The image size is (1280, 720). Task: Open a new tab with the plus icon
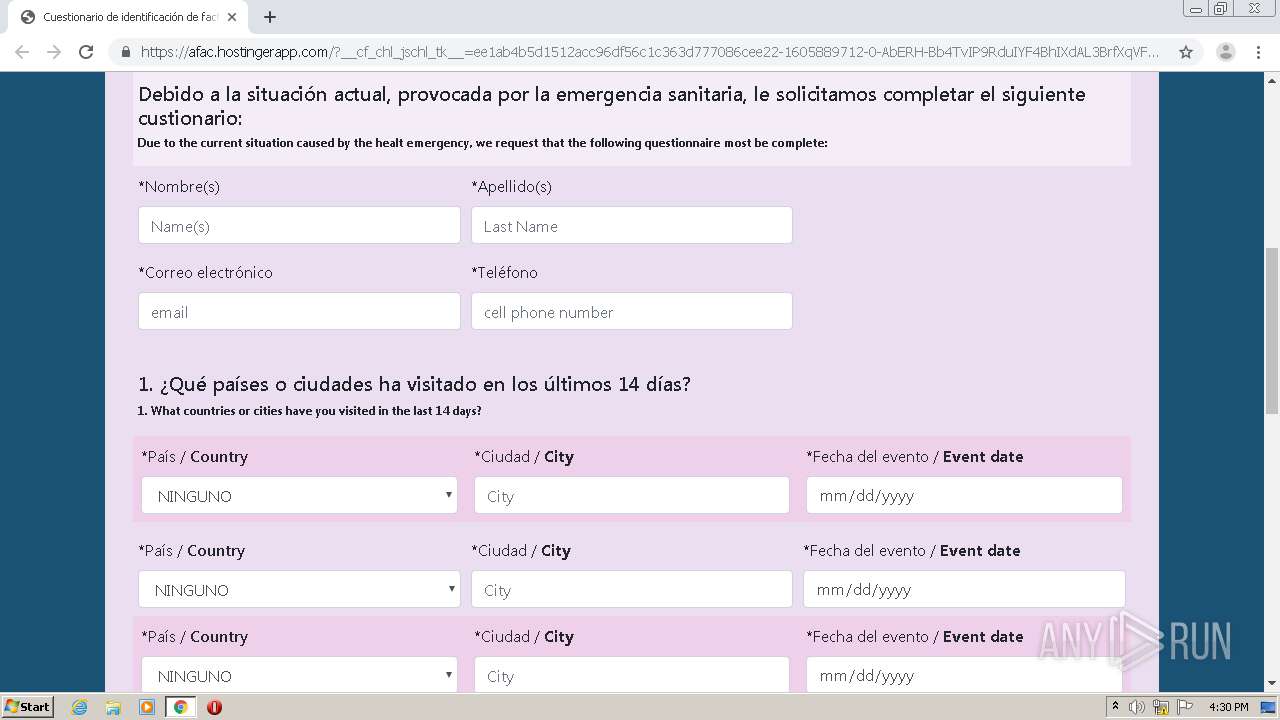tap(270, 17)
